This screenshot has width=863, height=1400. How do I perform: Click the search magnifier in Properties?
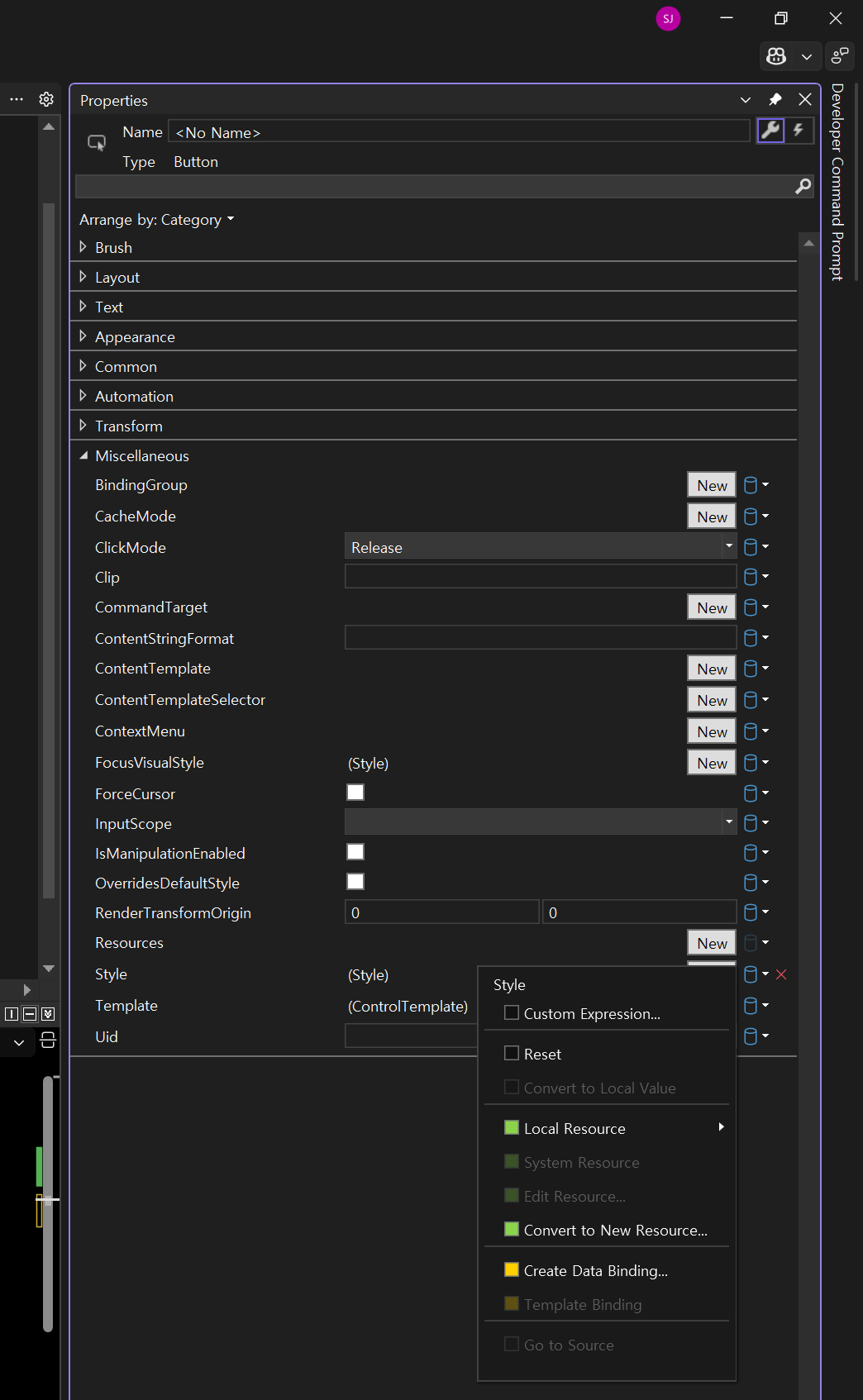pyautogui.click(x=803, y=187)
